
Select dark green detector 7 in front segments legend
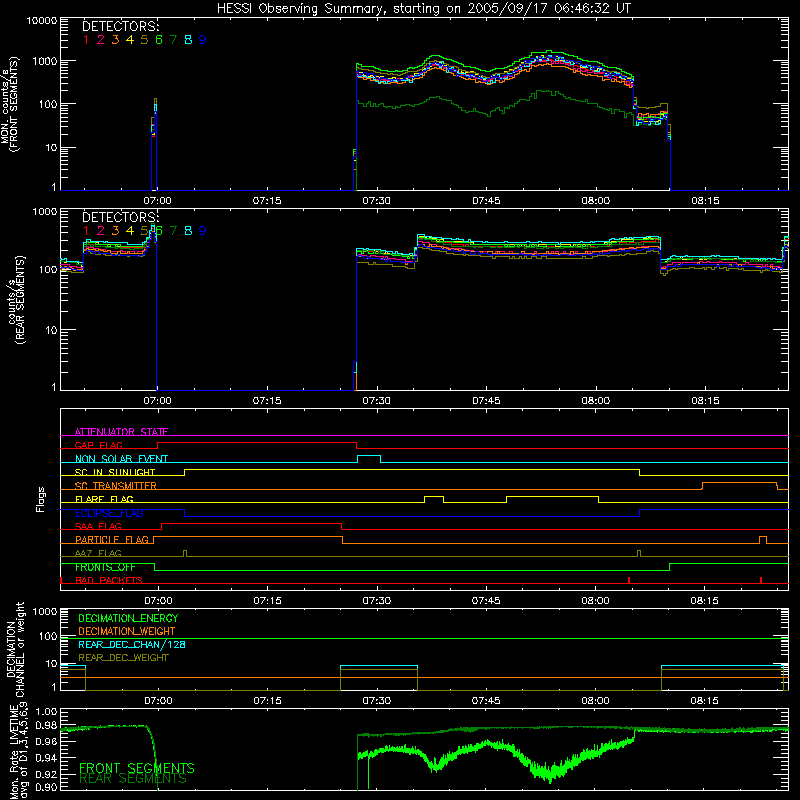173,40
